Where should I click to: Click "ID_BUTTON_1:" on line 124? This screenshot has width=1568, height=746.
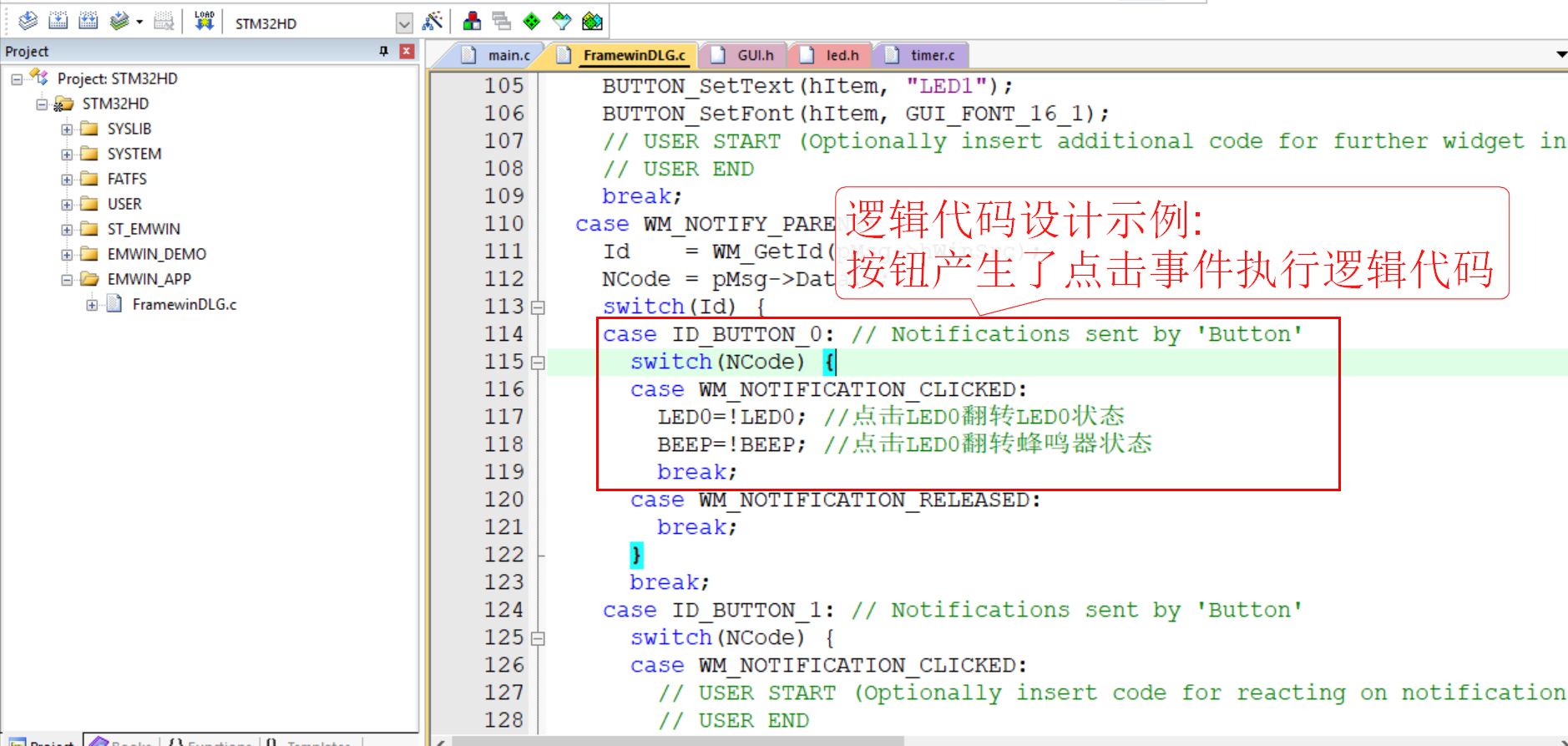click(x=752, y=610)
